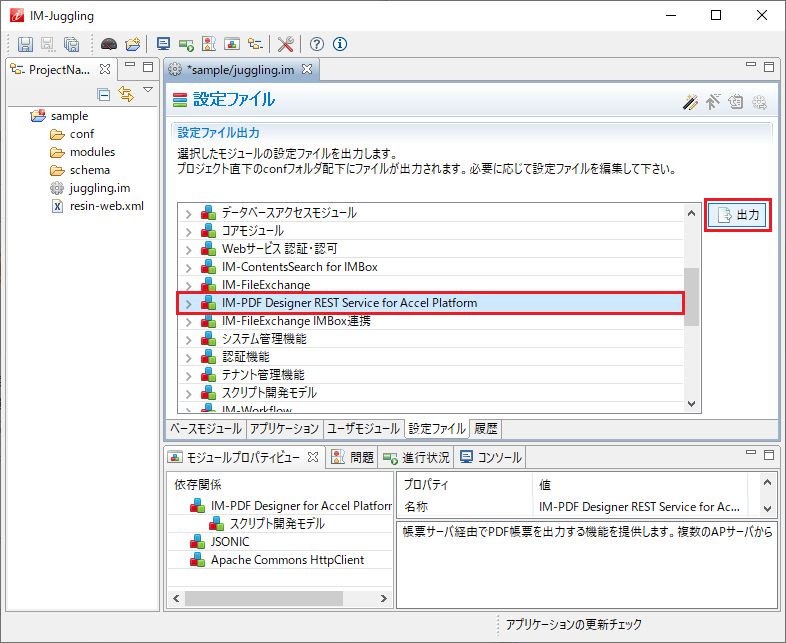Open the console view monitor icon

tap(163, 44)
